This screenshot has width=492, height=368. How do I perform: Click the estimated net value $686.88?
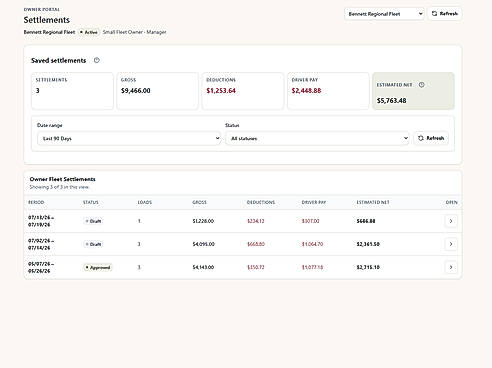tap(366, 221)
